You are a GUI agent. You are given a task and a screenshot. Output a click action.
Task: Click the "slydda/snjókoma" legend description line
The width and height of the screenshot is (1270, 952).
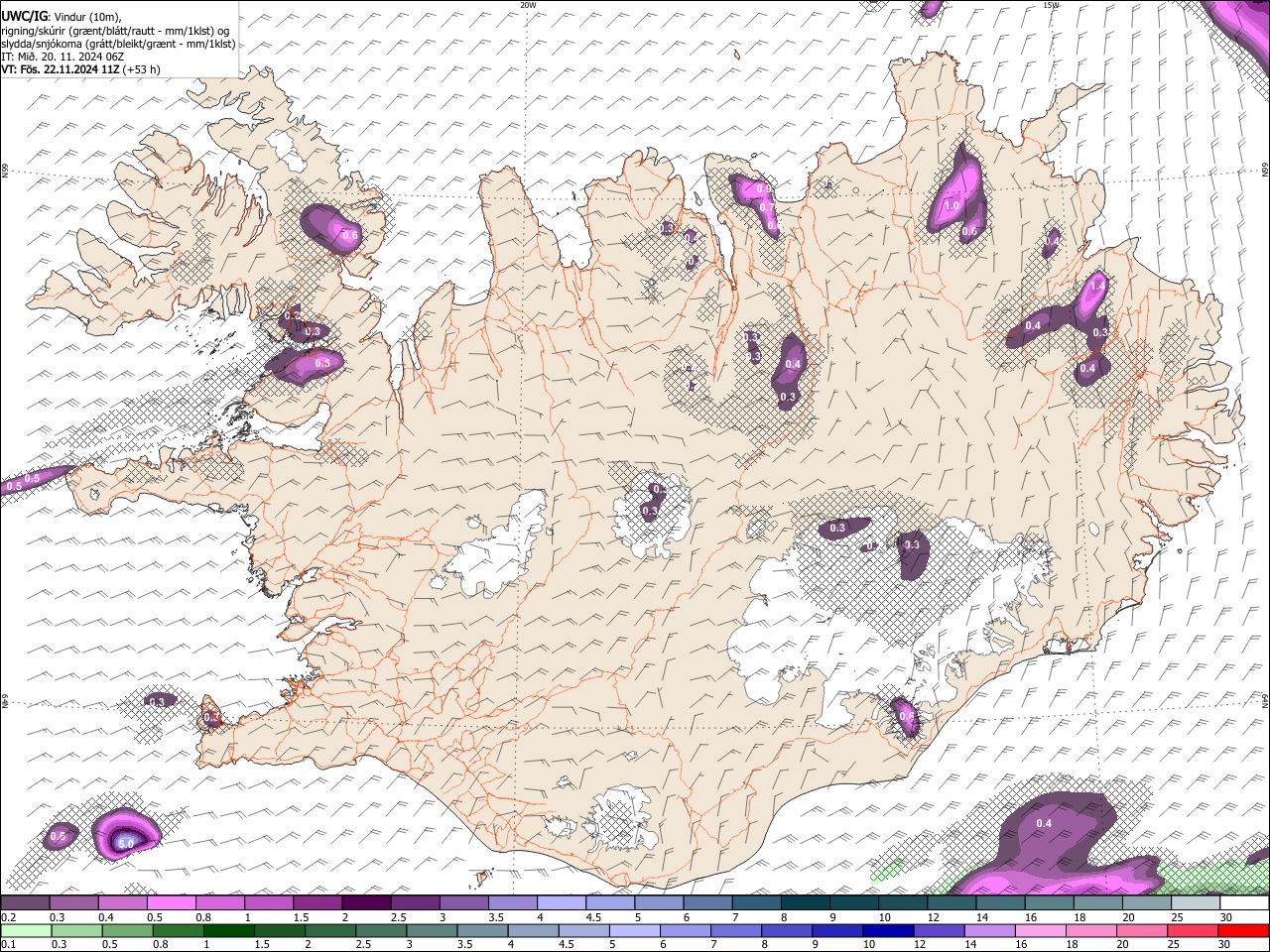coord(118,44)
